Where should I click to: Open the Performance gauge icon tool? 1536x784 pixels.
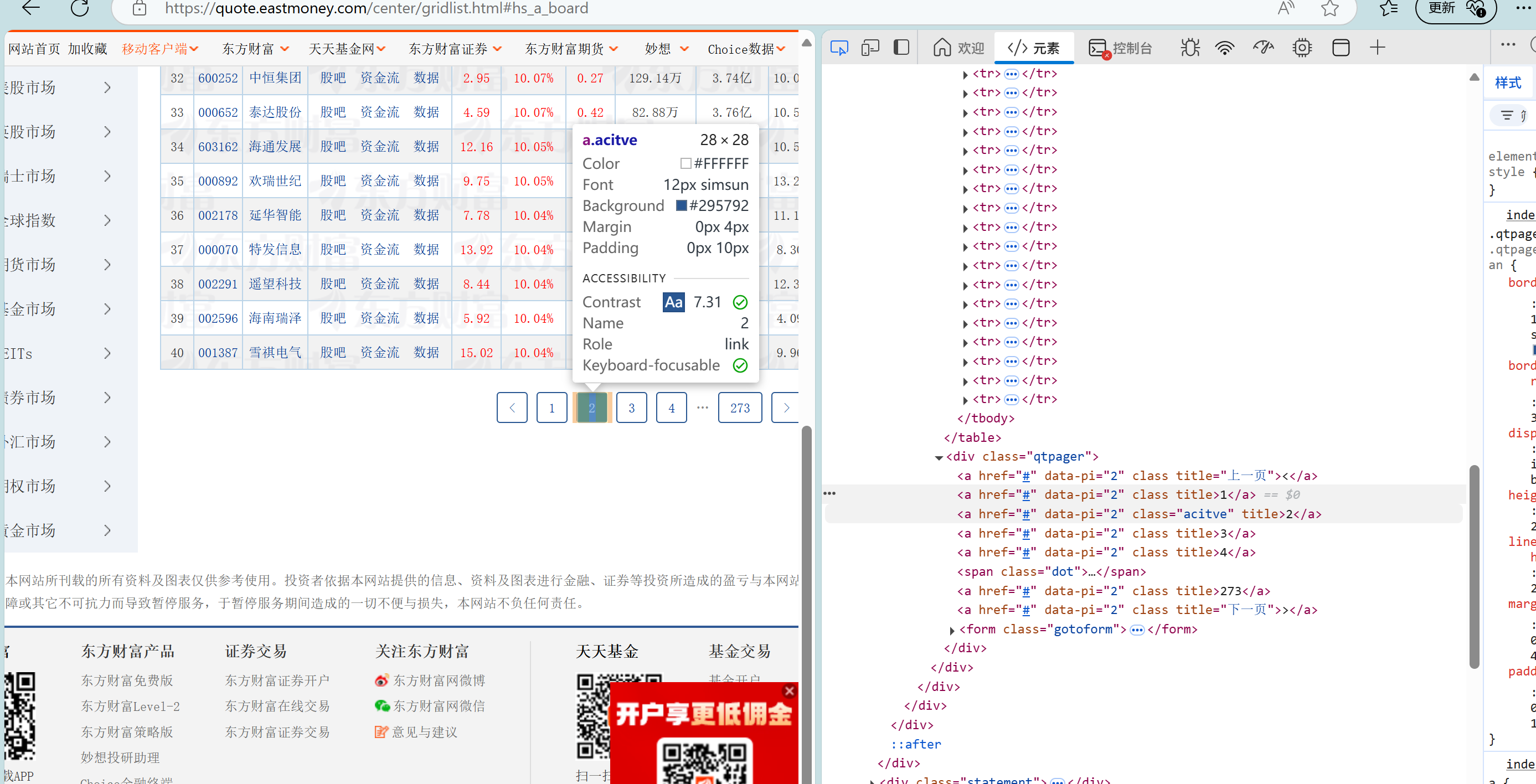click(x=1263, y=48)
